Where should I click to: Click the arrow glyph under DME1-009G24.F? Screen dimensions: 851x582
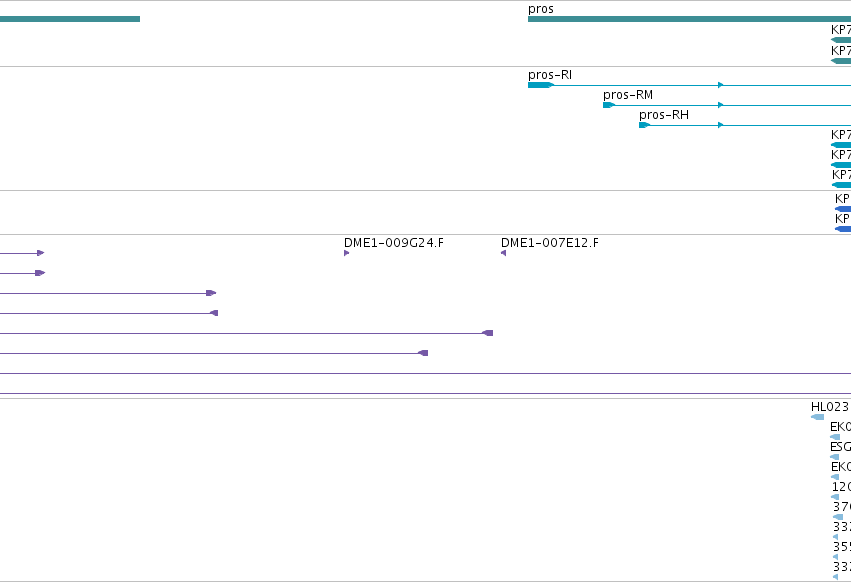[x=346, y=253]
